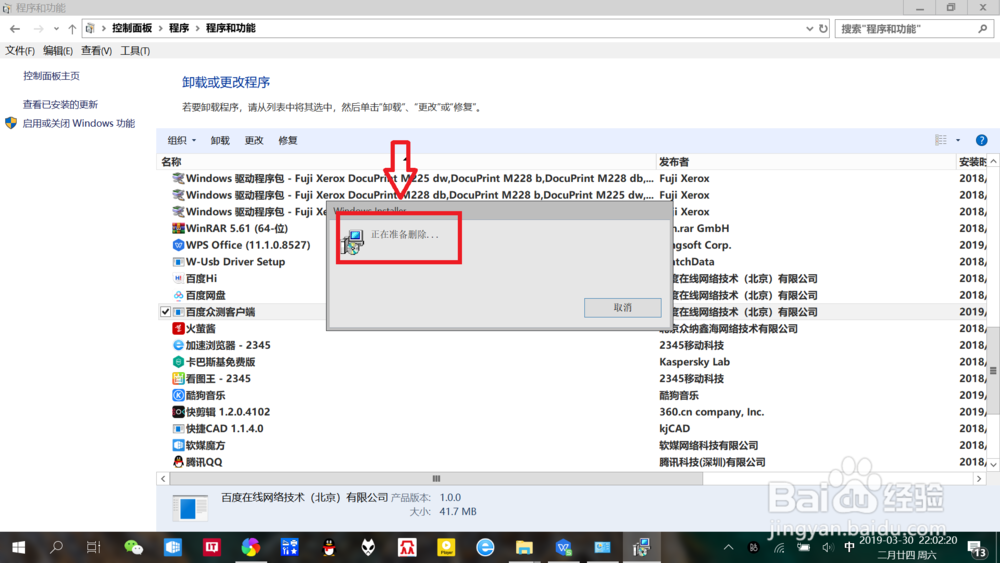Open recent locations dropdown arrow
1000x563 pixels.
(56, 29)
